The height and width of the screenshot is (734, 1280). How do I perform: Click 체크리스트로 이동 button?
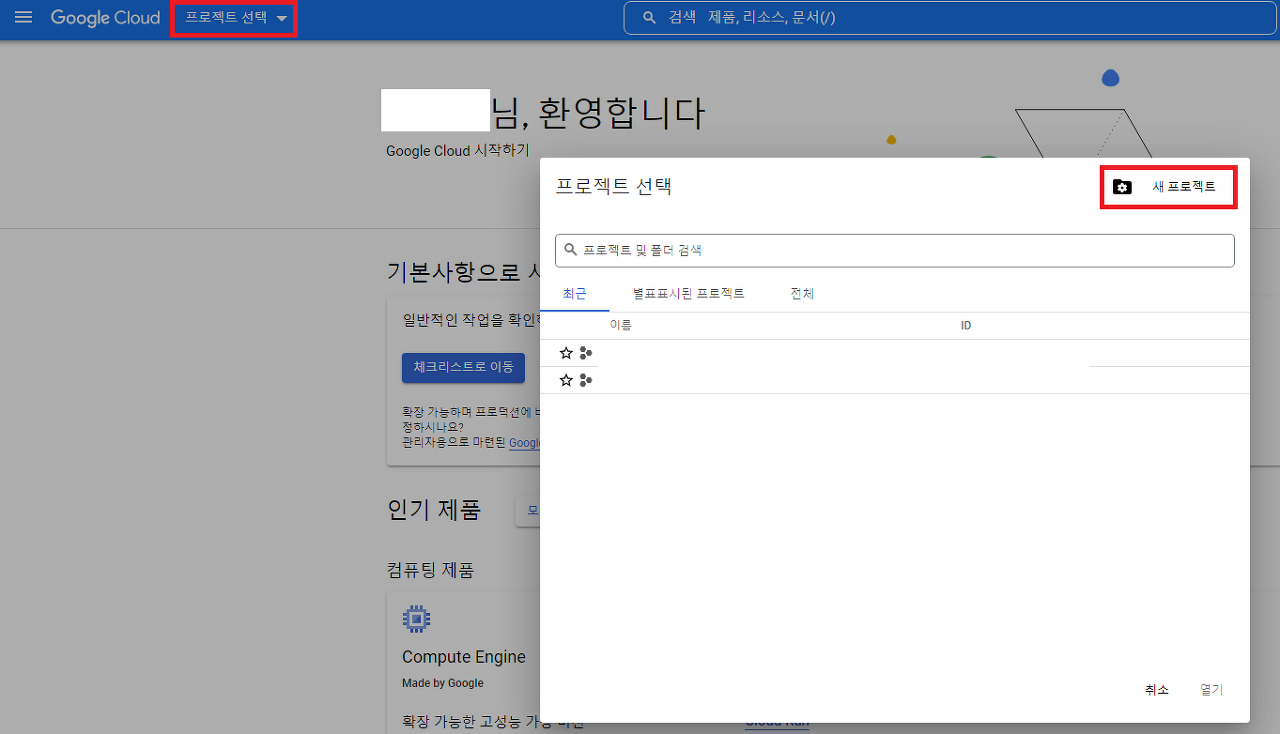point(463,367)
